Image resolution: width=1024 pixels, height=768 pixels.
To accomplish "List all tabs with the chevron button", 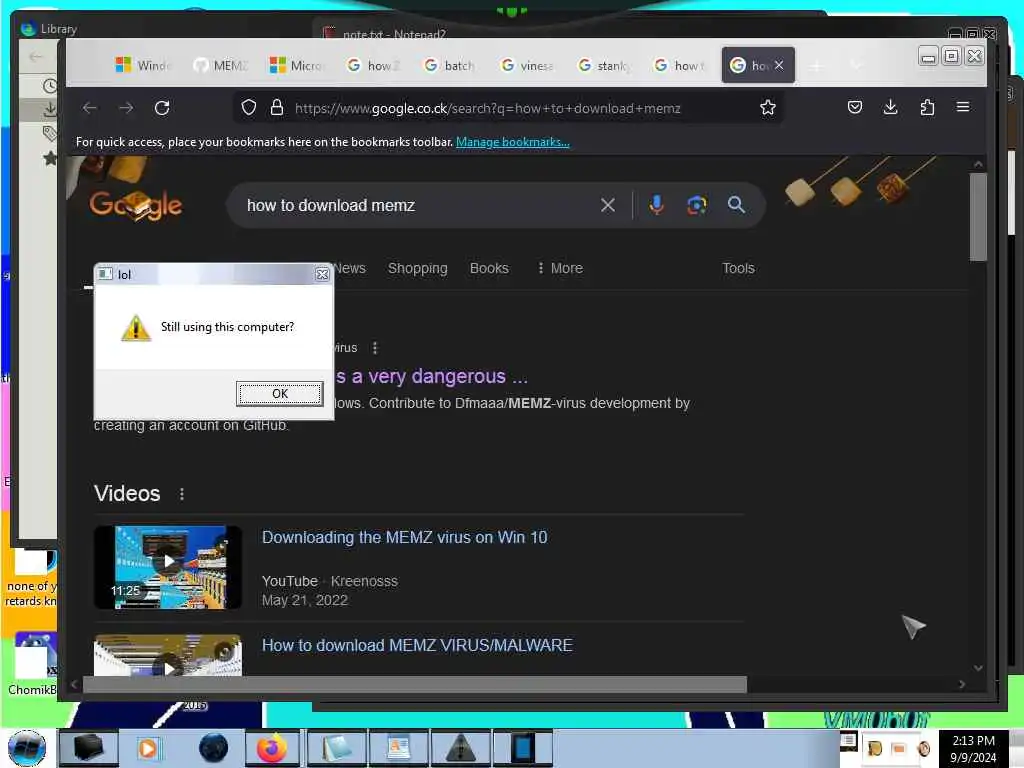I will [x=856, y=65].
